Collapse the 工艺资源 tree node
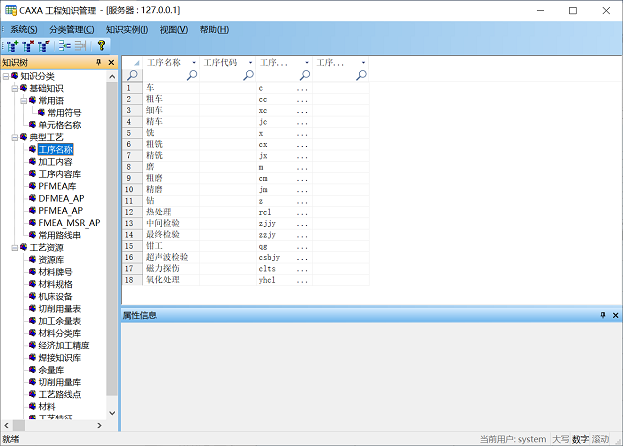The height and width of the screenshot is (446, 623). [15, 247]
